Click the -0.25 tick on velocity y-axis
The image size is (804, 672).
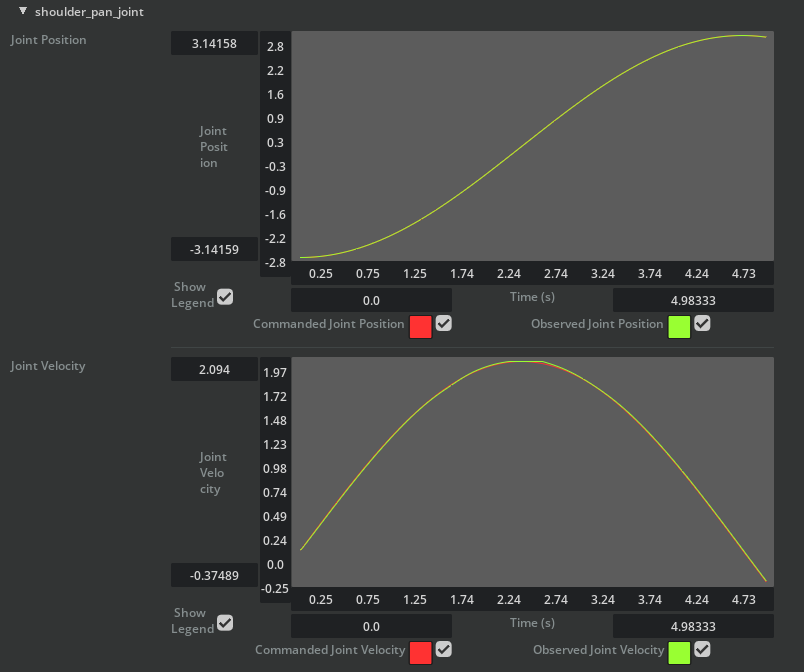click(x=275, y=588)
